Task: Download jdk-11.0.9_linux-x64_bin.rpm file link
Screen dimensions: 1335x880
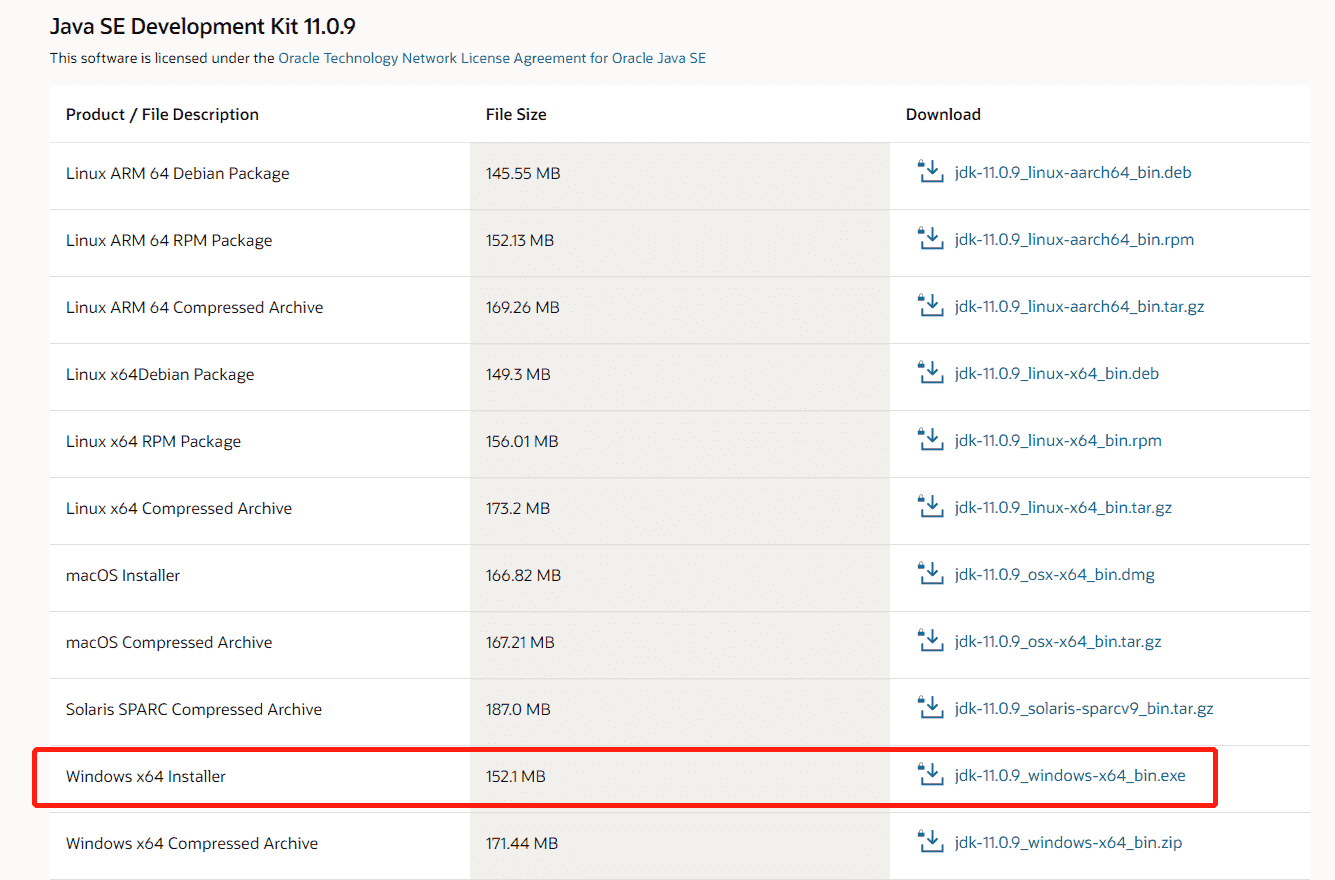Action: (x=1057, y=441)
